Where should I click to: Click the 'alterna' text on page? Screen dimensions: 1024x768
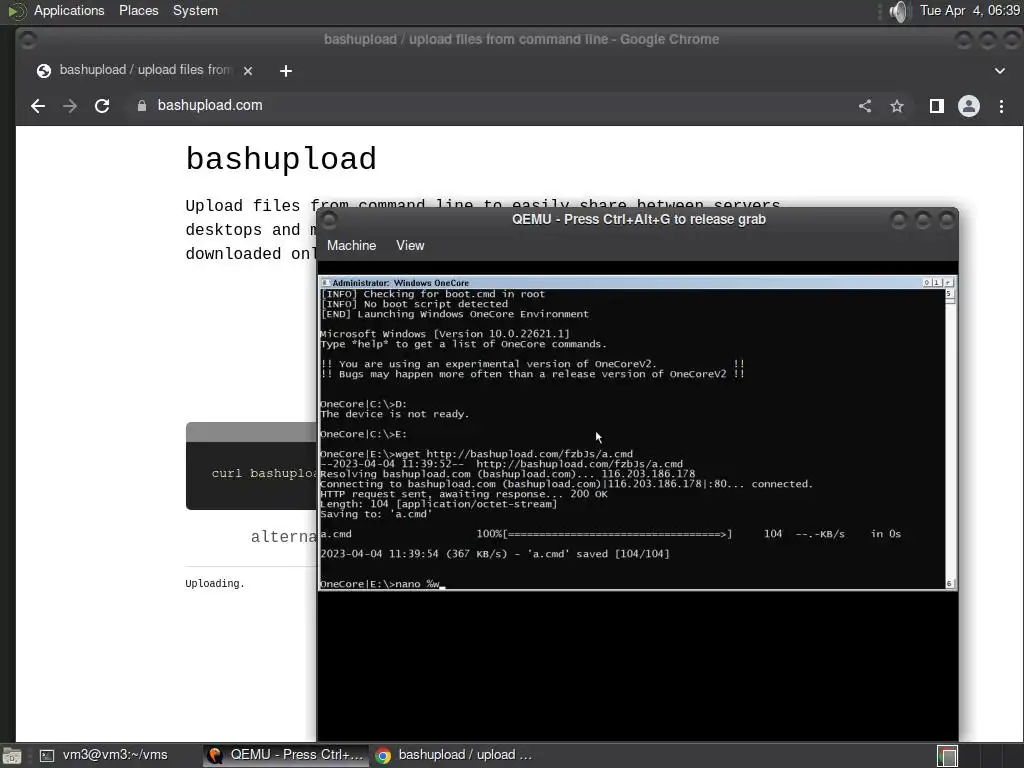point(283,537)
